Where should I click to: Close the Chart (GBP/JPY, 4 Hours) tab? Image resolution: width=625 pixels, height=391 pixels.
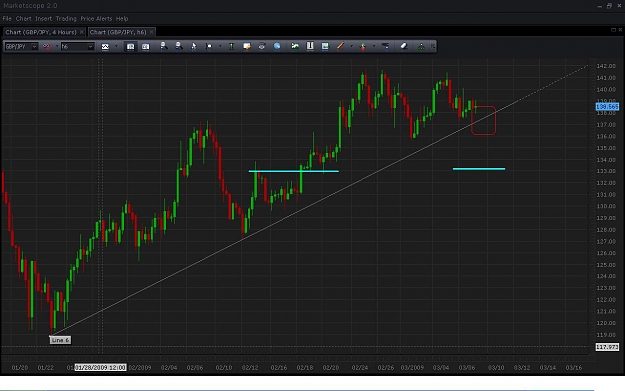click(82, 32)
